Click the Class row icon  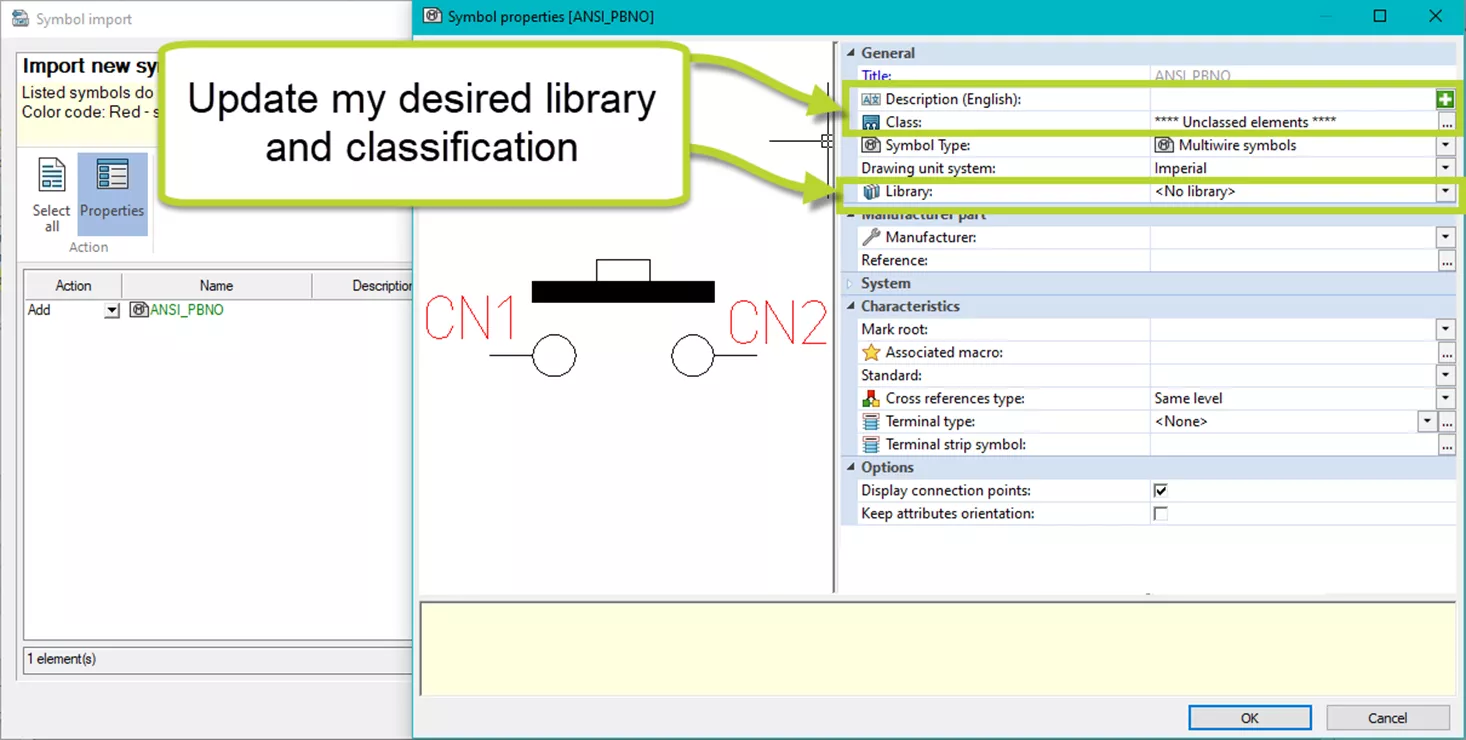pyautogui.click(x=871, y=122)
